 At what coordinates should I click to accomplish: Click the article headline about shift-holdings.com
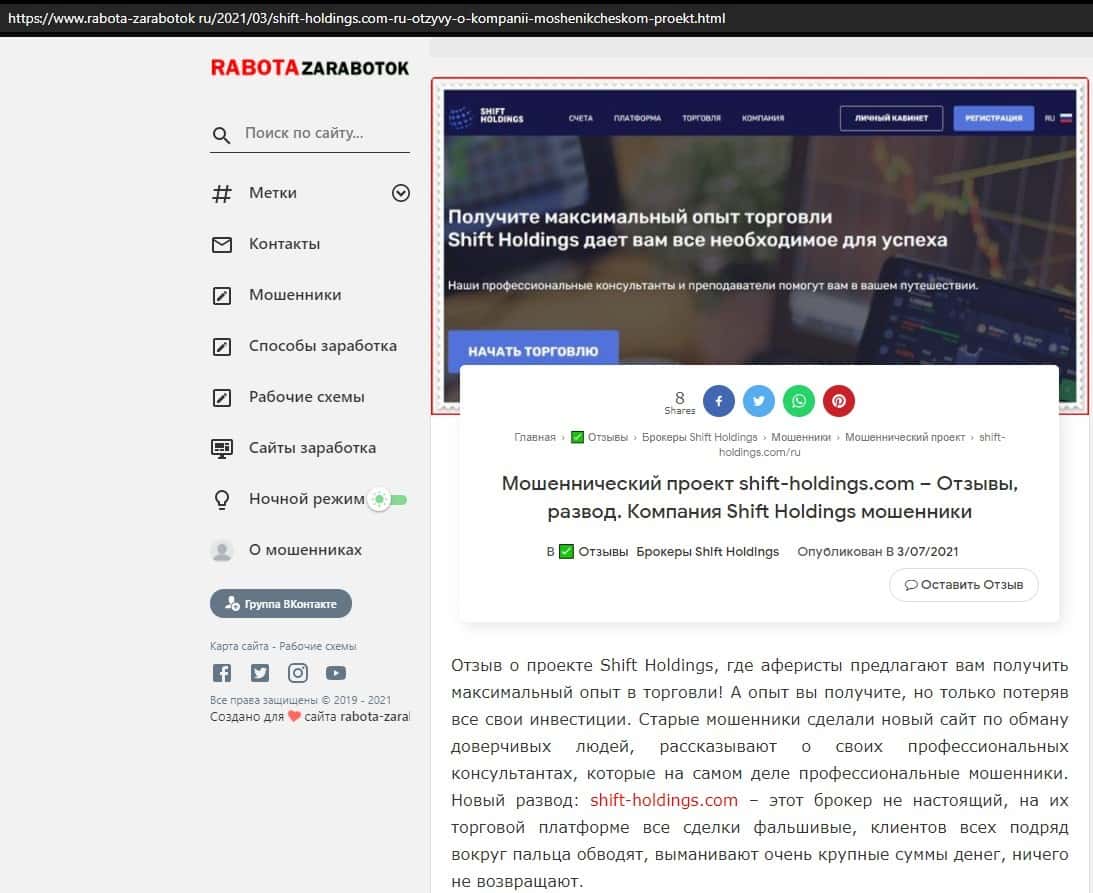[x=759, y=497]
